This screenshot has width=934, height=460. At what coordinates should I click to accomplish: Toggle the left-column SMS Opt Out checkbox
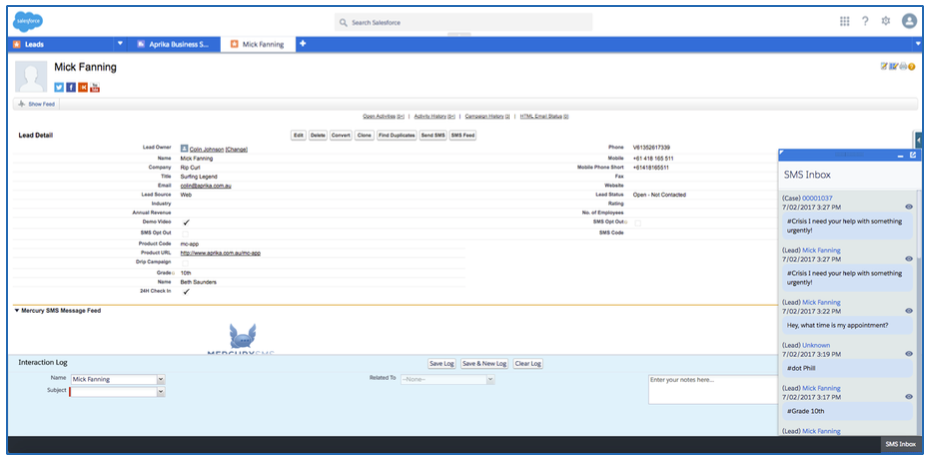pos(185,234)
